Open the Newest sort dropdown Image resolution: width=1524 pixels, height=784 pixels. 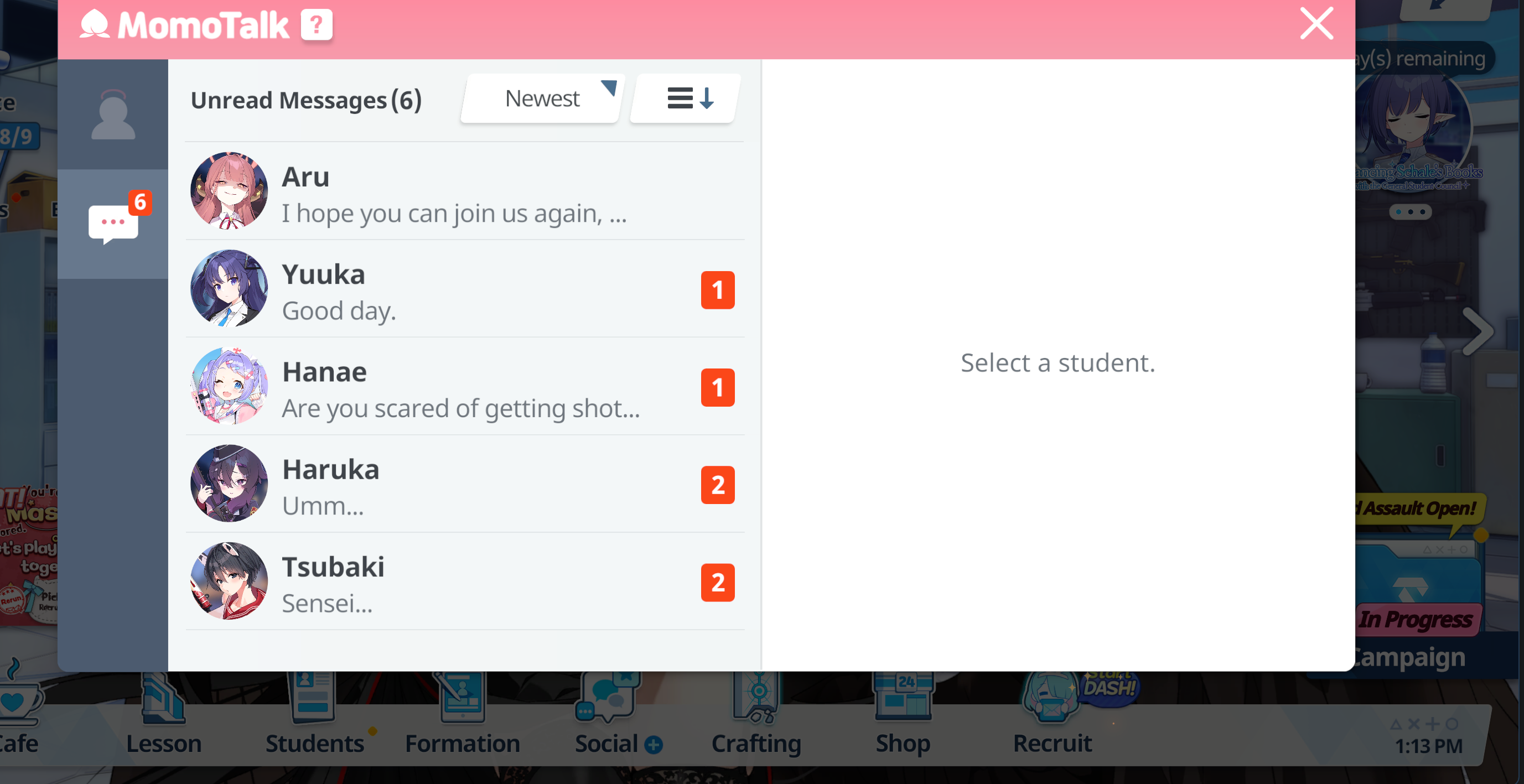coord(541,99)
